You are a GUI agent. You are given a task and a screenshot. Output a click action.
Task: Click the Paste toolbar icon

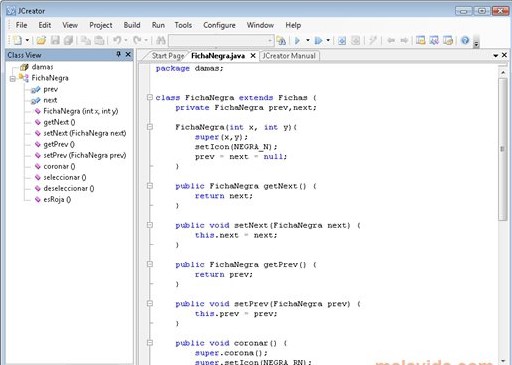pos(99,41)
